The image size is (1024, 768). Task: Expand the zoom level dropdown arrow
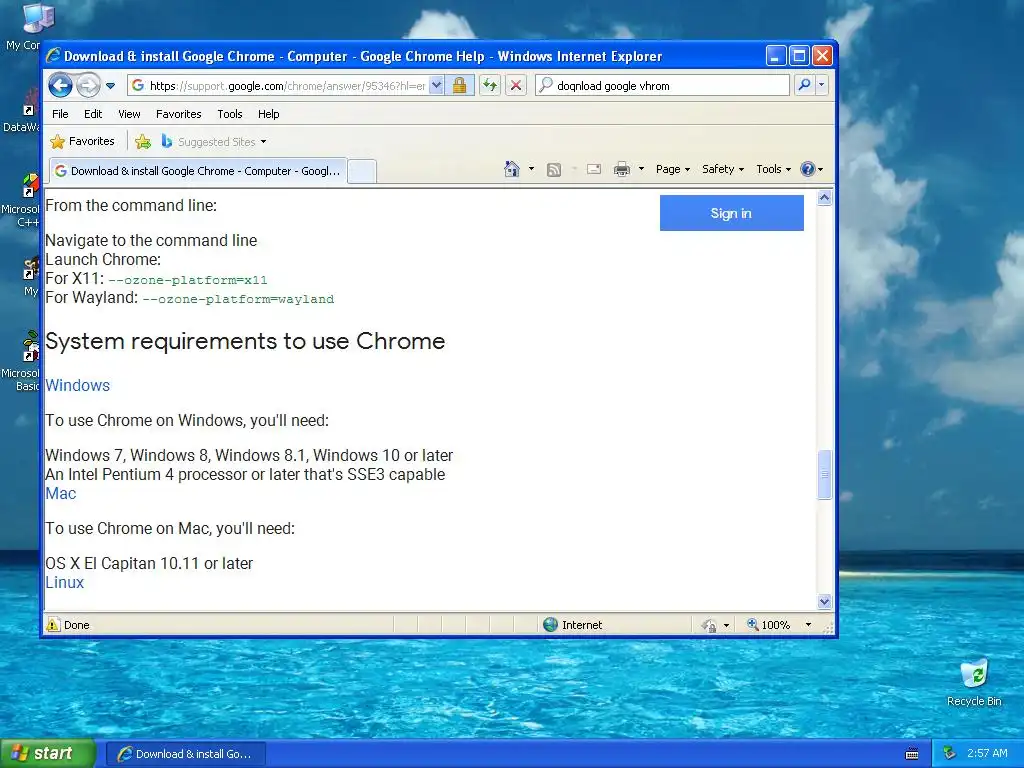(x=808, y=625)
